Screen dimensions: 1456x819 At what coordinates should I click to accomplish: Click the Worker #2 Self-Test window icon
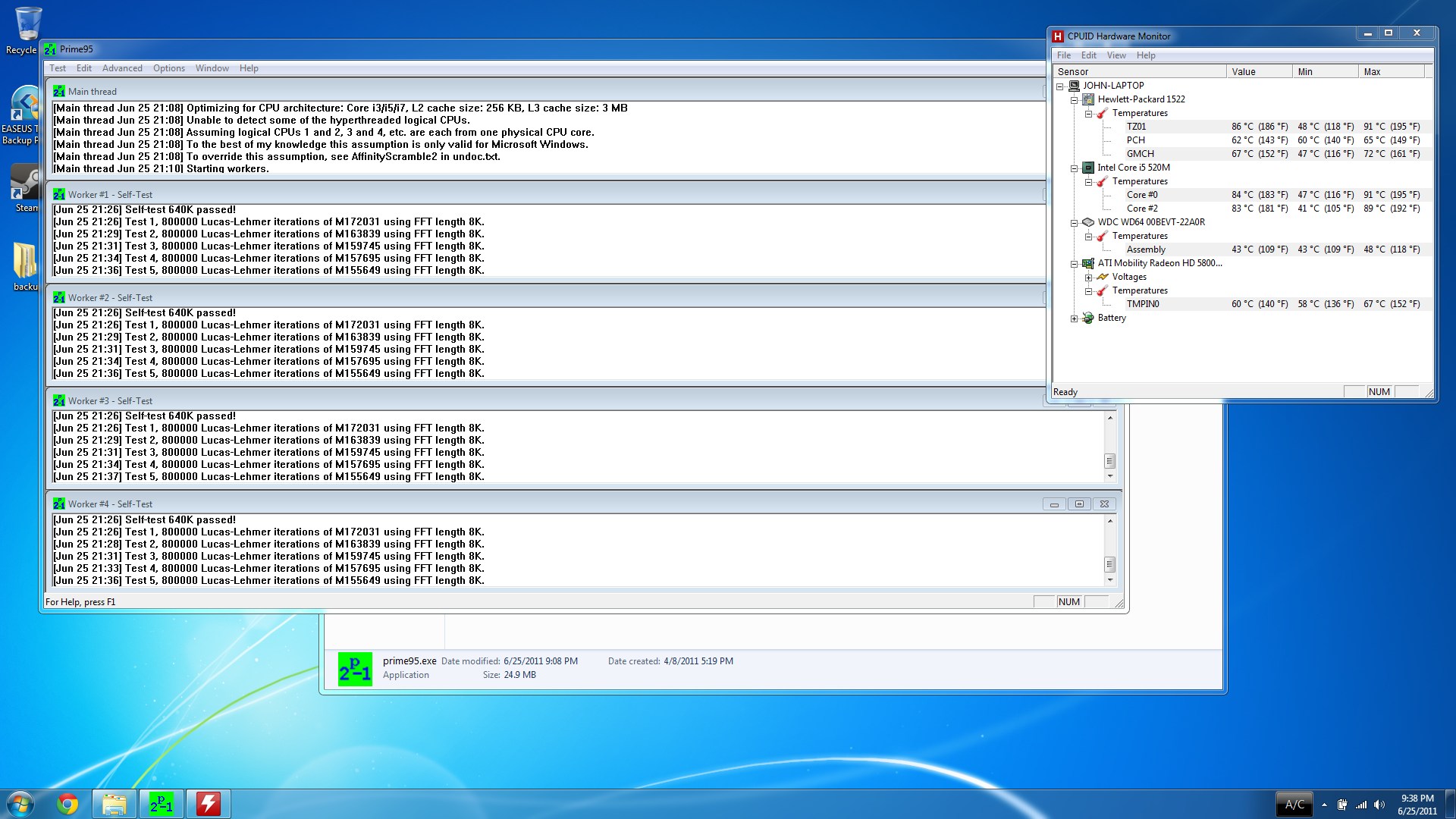pyautogui.click(x=58, y=298)
